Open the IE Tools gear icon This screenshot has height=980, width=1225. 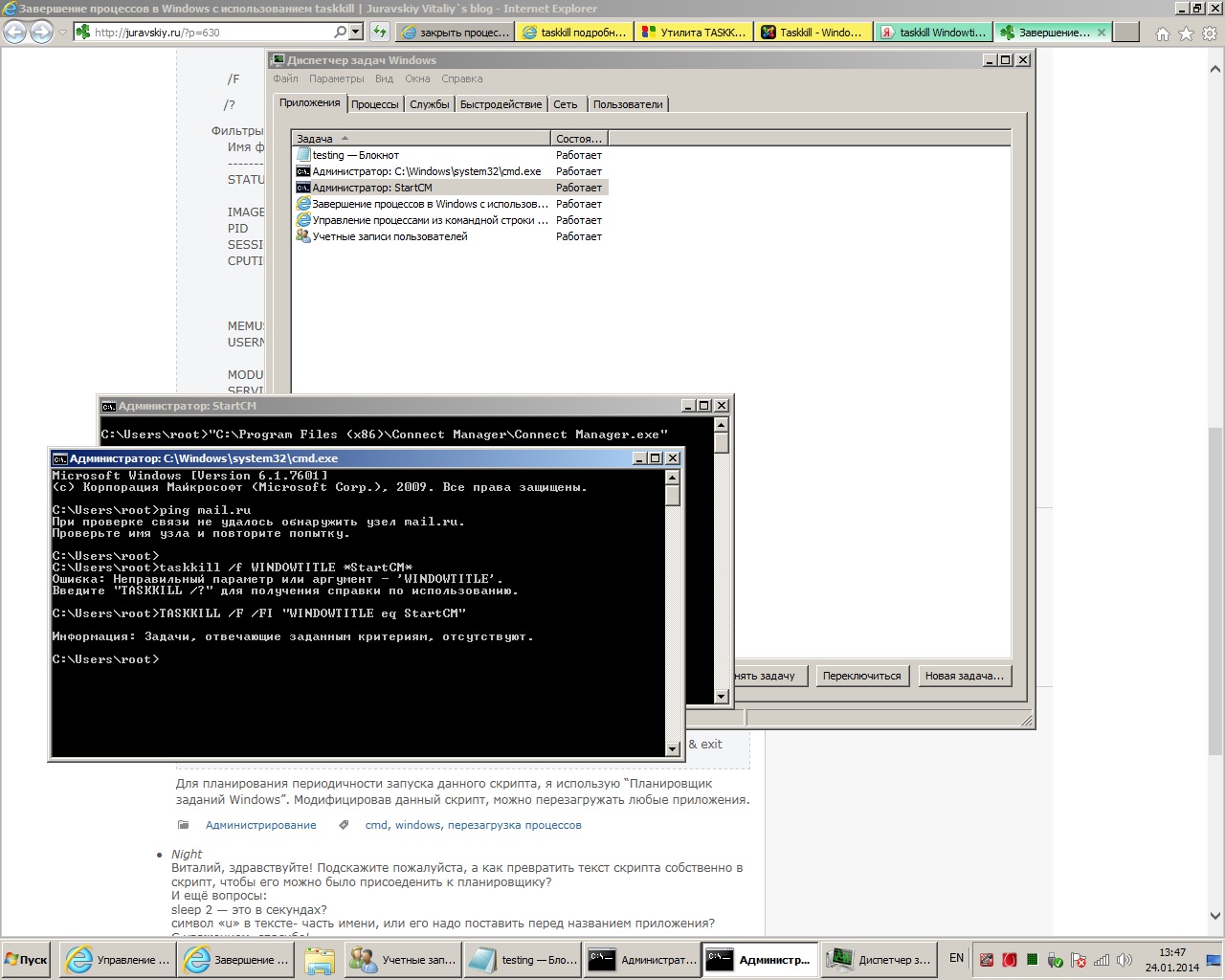(x=1208, y=33)
